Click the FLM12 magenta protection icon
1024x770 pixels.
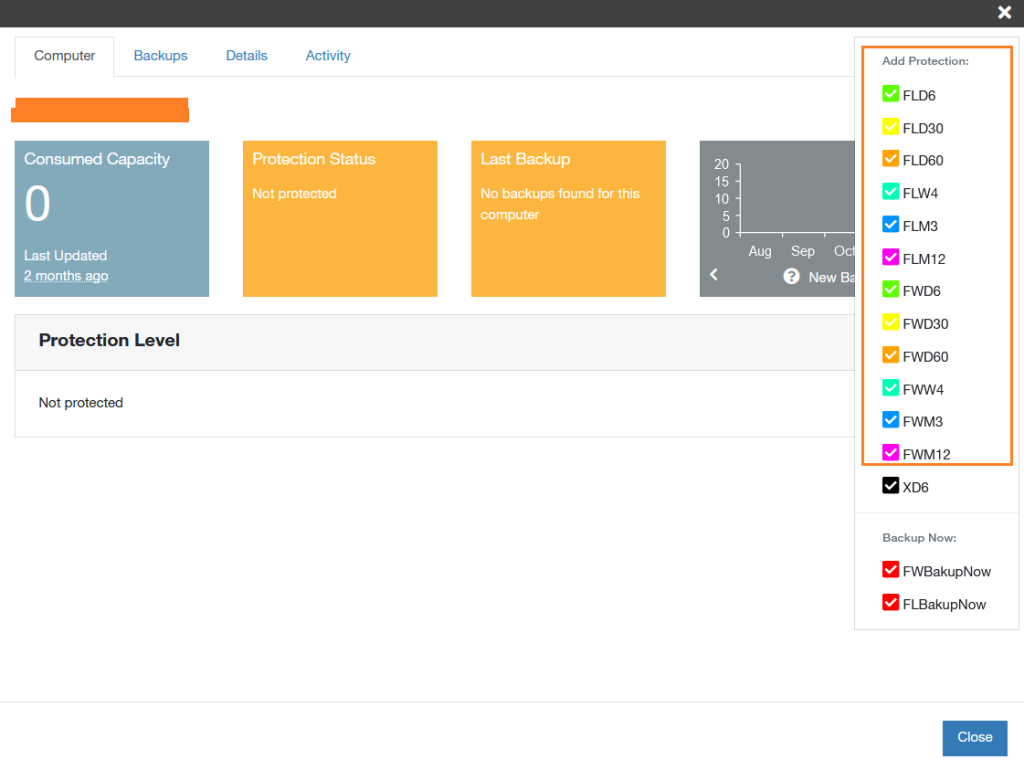tap(890, 257)
